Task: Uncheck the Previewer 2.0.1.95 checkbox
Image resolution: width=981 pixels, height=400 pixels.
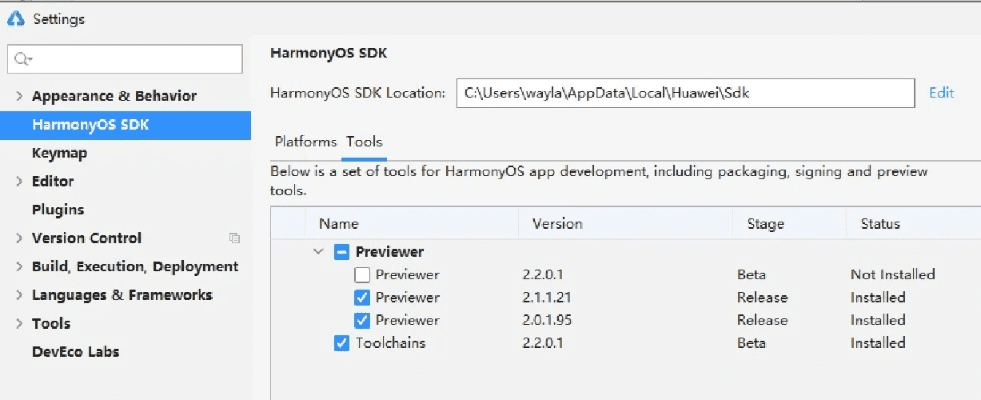Action: [362, 320]
